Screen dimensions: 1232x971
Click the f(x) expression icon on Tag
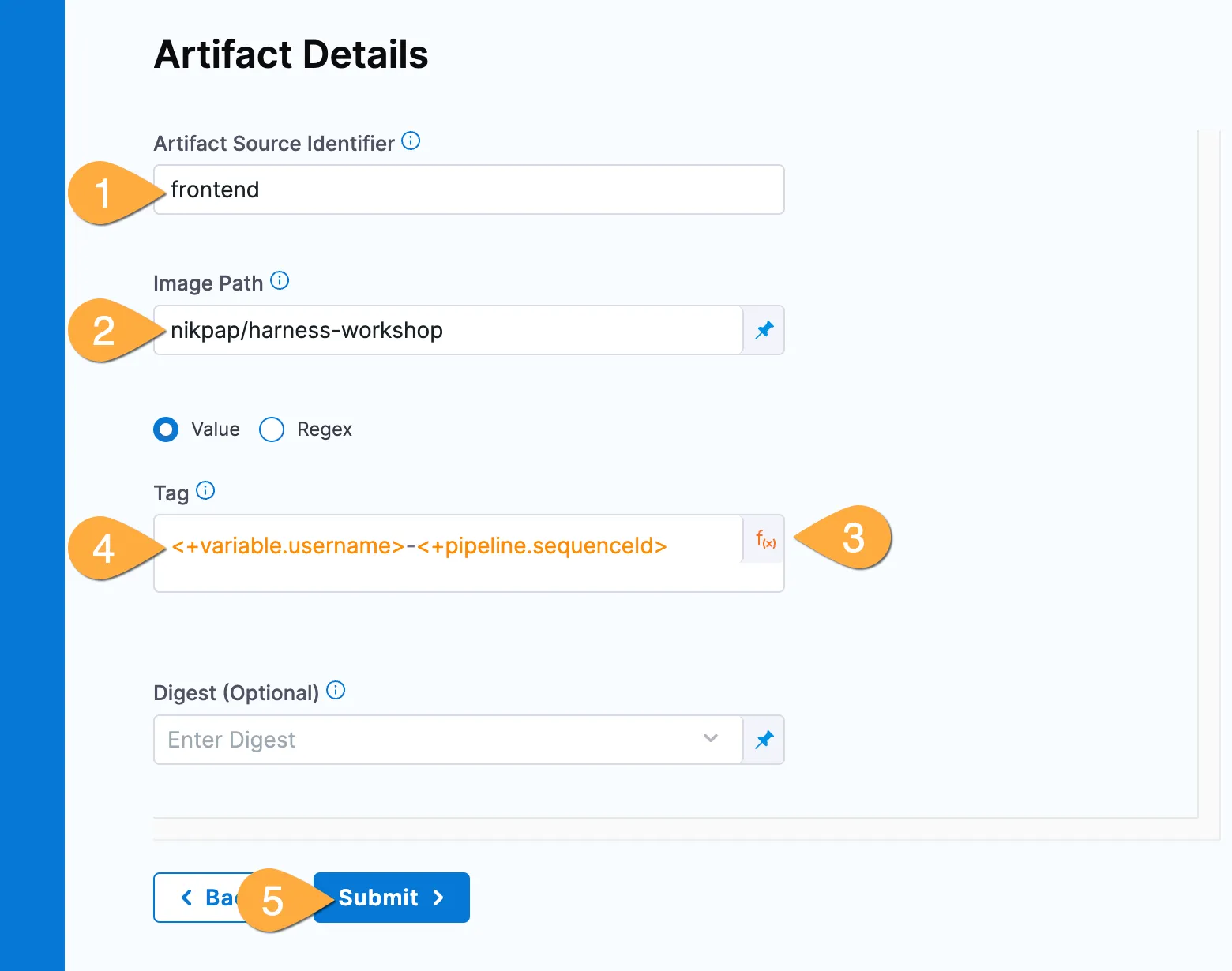pyautogui.click(x=764, y=540)
